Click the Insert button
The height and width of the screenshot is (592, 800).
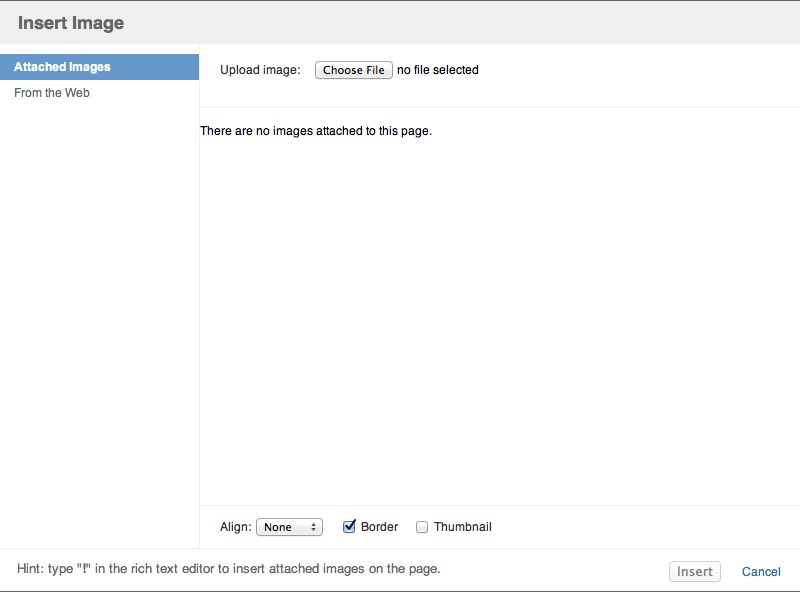point(695,572)
